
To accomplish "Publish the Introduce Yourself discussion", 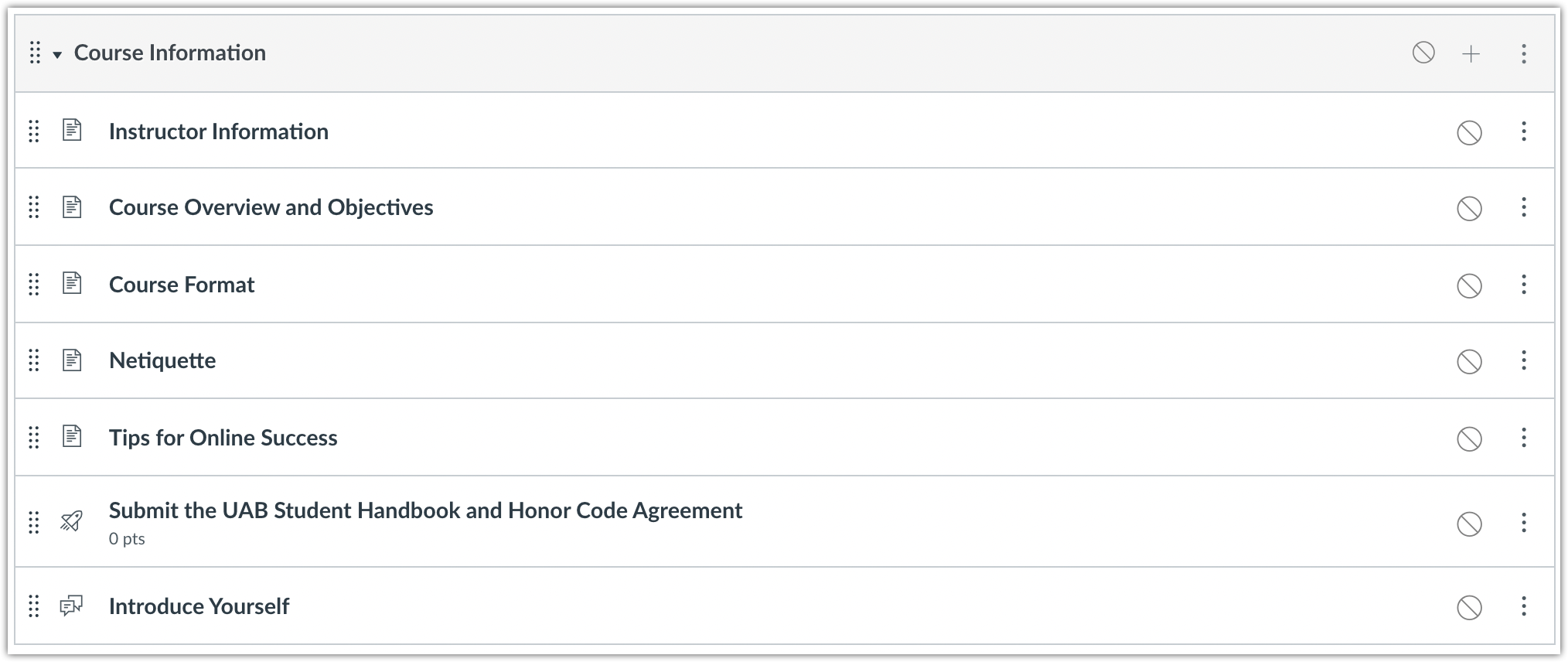I will (x=1469, y=607).
